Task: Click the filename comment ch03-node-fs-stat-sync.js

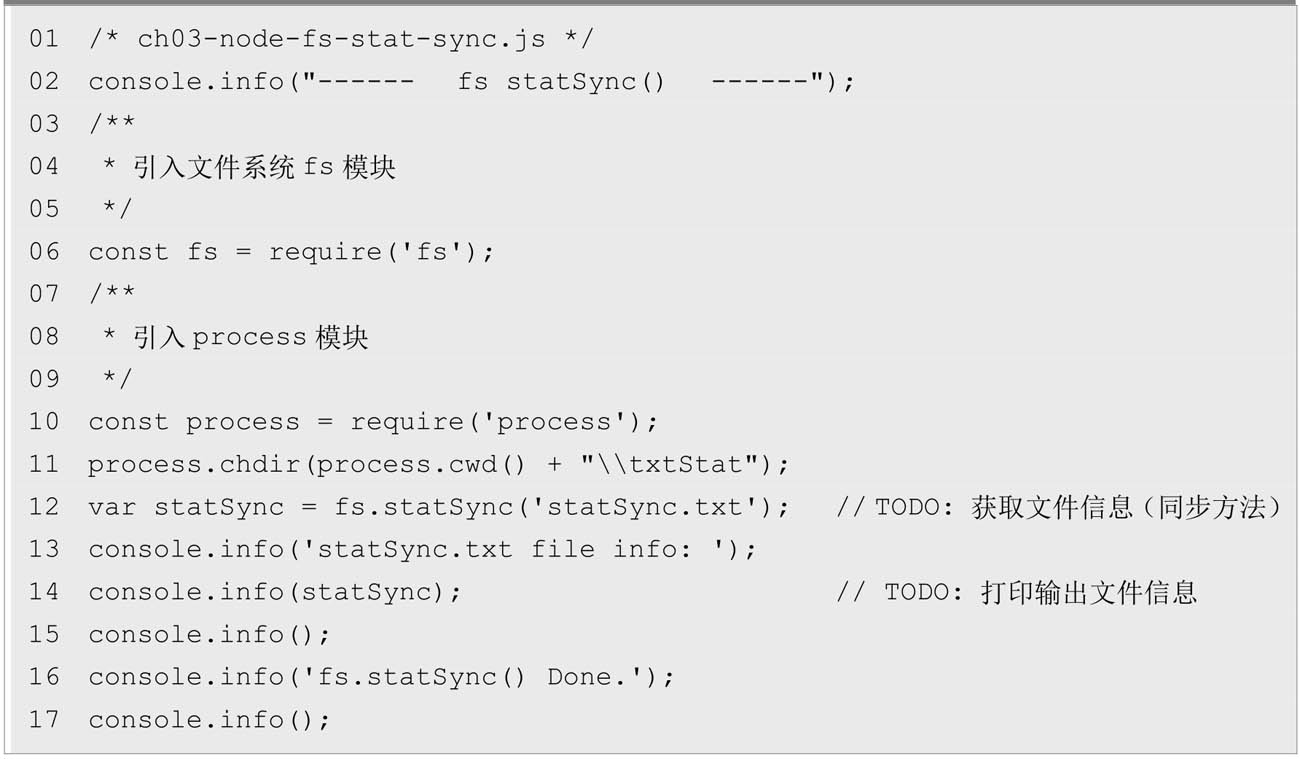Action: coord(341,39)
